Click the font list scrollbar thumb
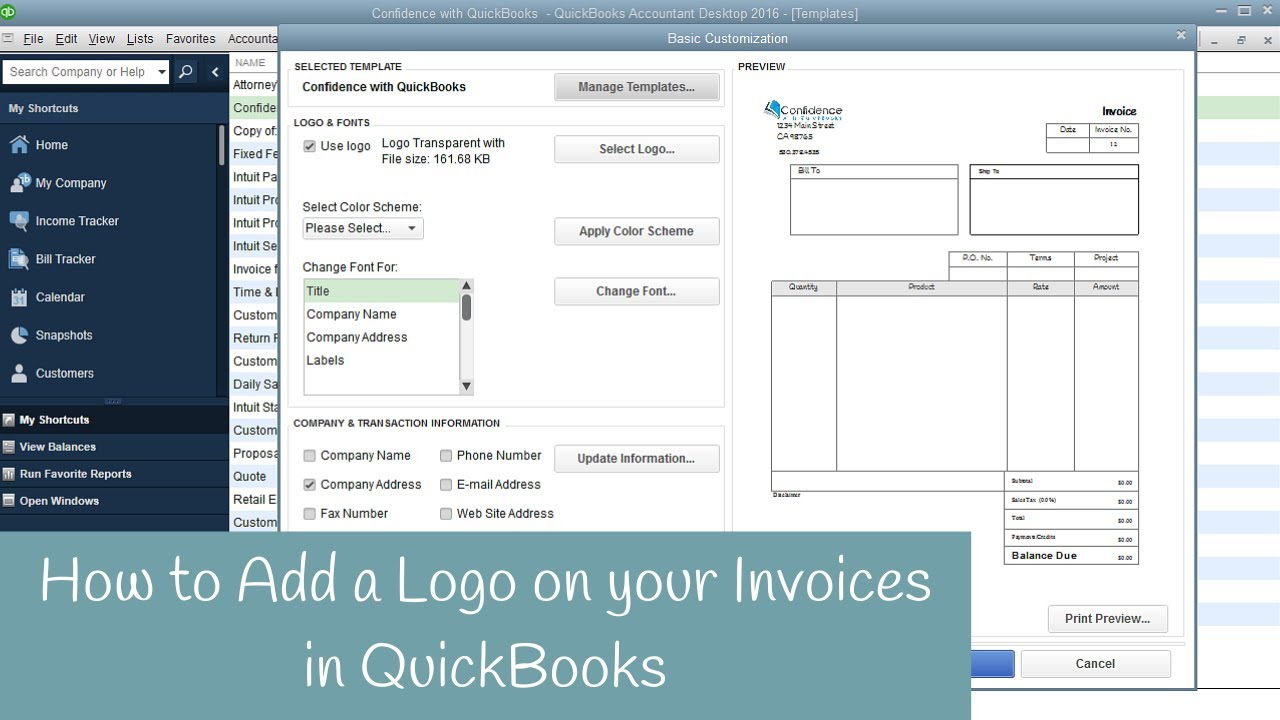Screen dimensions: 1280x720 (466, 308)
